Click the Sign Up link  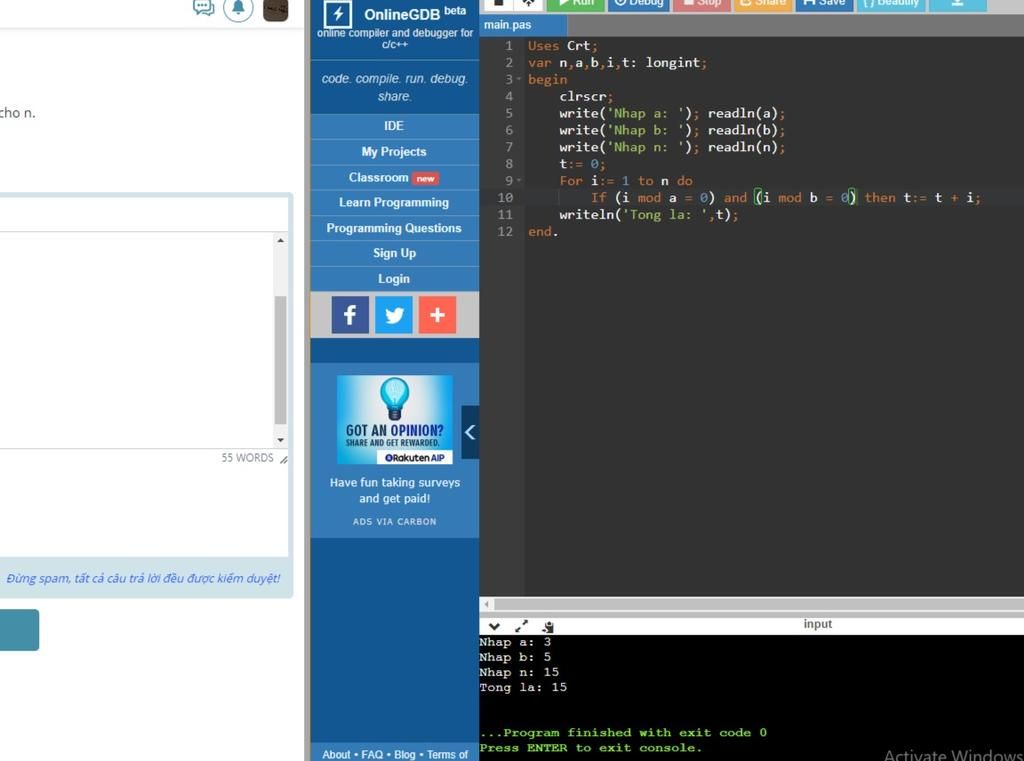[394, 254]
